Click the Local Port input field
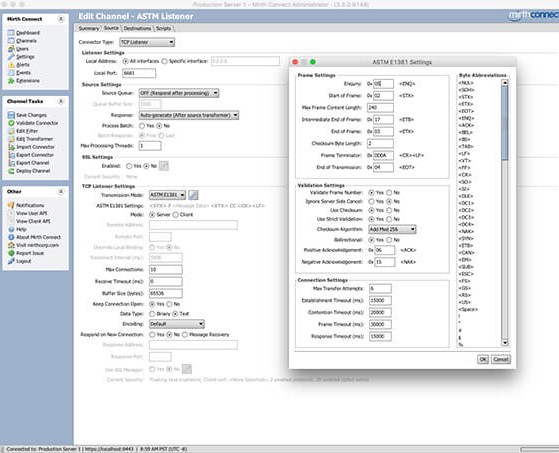559x453 pixels. coord(139,73)
